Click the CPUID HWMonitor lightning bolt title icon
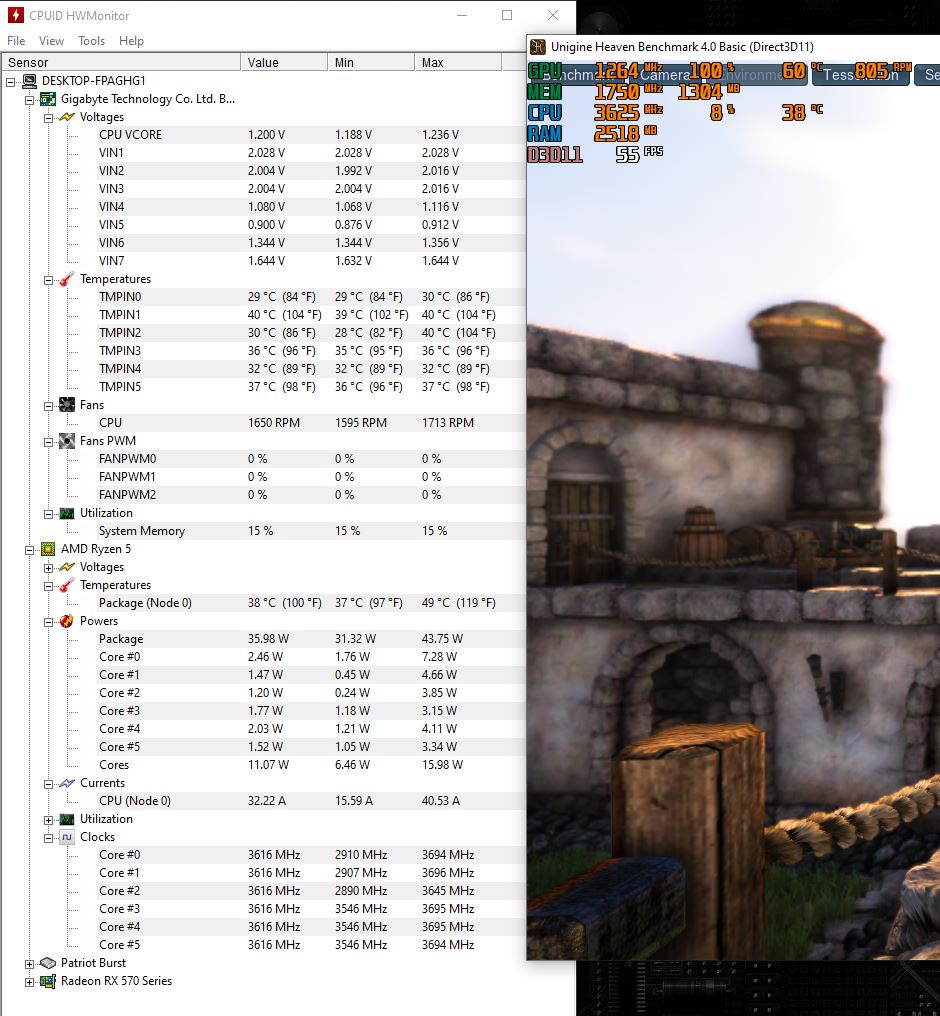 click(x=16, y=15)
